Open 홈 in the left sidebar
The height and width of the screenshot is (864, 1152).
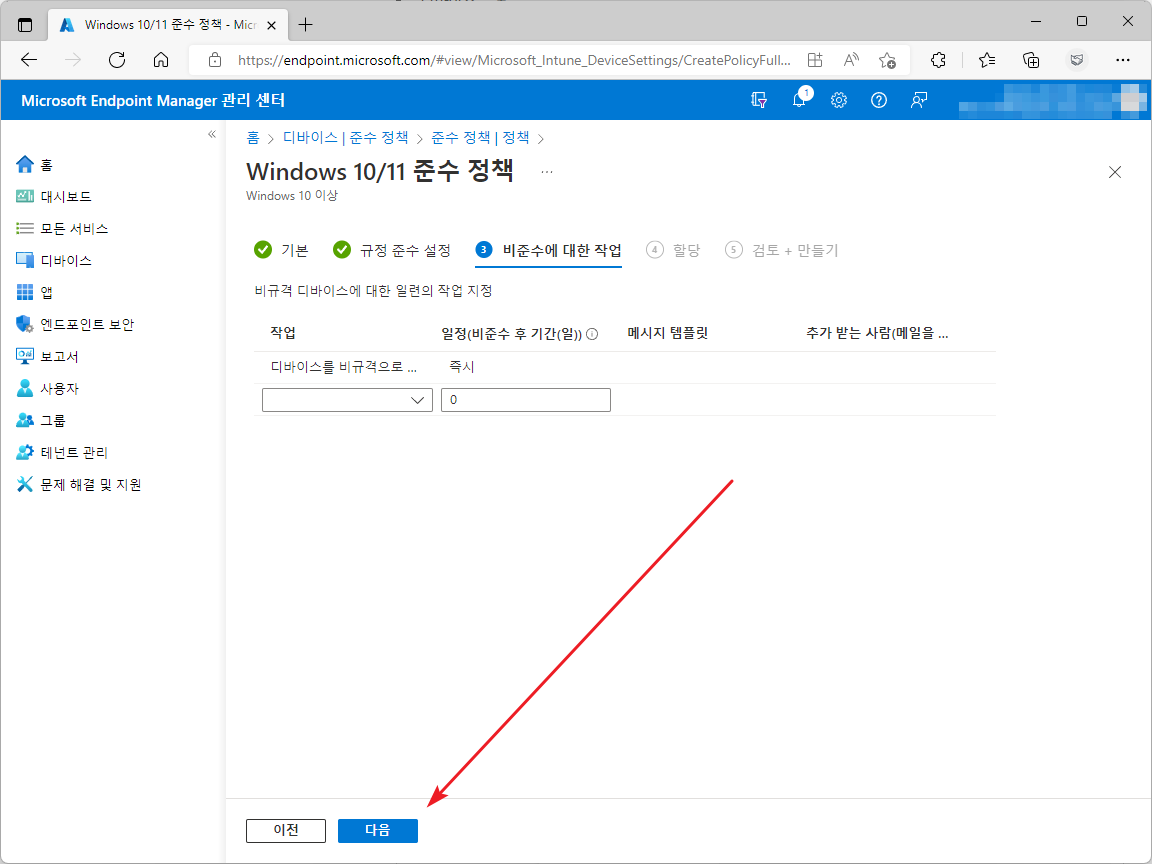pyautogui.click(x=35, y=165)
